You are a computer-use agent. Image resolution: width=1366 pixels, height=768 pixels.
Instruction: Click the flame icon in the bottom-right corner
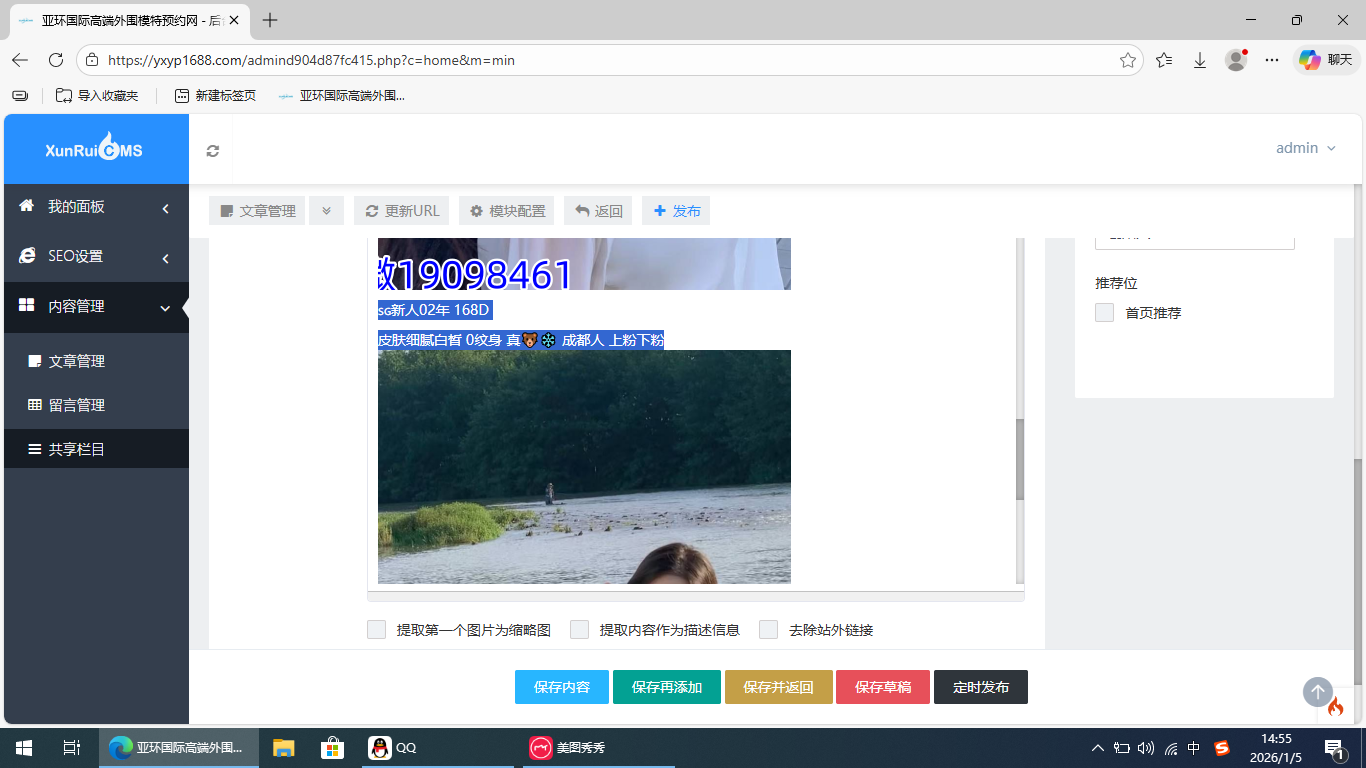coord(1335,708)
